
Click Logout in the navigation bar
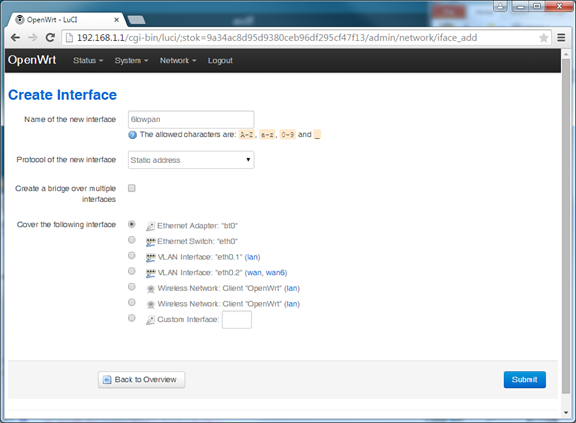(x=220, y=61)
